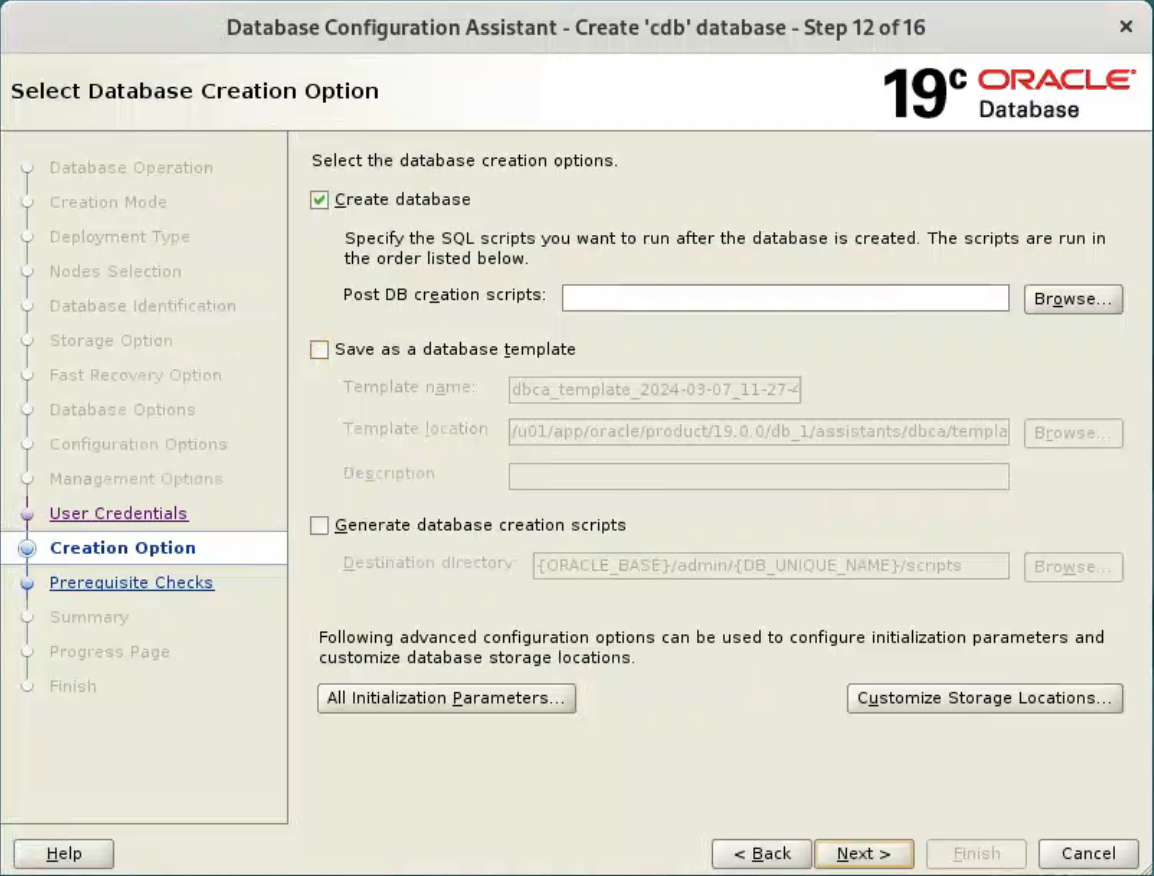Click the Database Identification step label
1154x876 pixels.
click(x=143, y=305)
